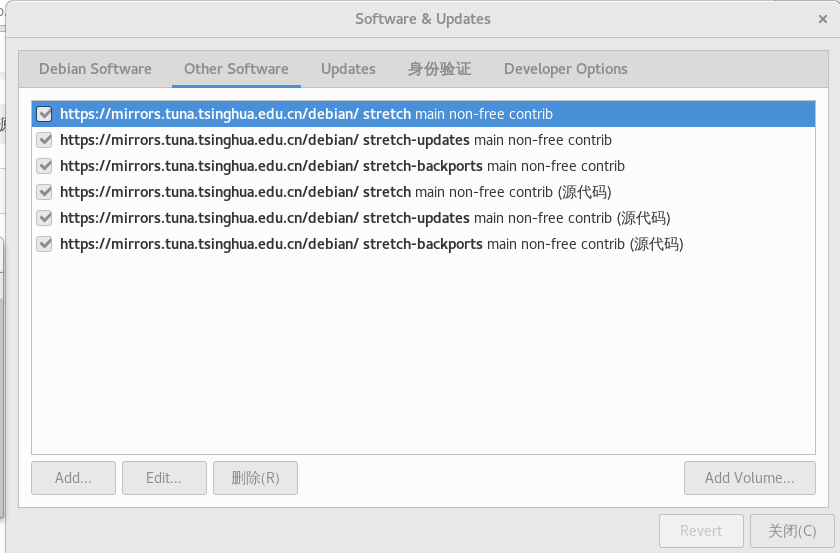Image resolution: width=840 pixels, height=553 pixels.
Task: Click the Add... button
Action: pyautogui.click(x=73, y=478)
